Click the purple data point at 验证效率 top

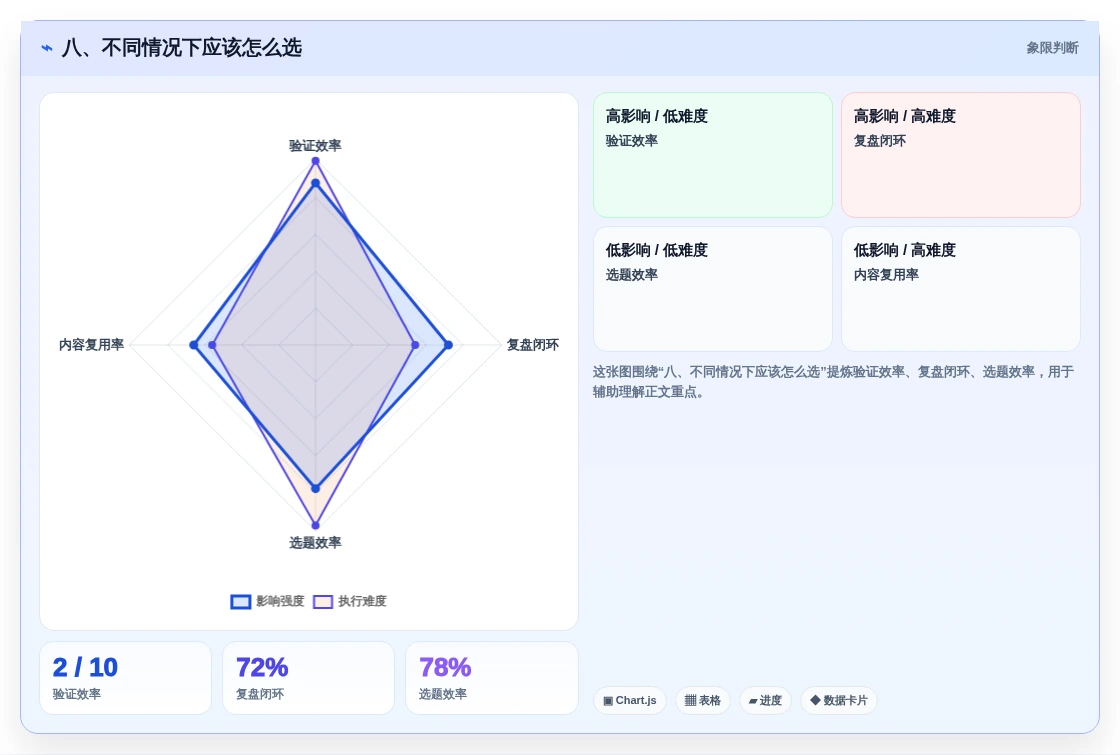point(315,161)
